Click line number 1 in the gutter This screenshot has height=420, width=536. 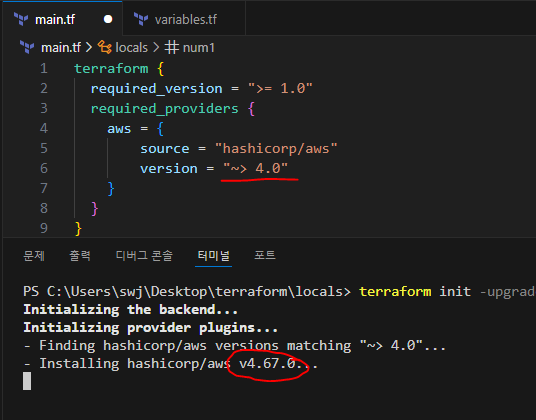pyautogui.click(x=44, y=68)
